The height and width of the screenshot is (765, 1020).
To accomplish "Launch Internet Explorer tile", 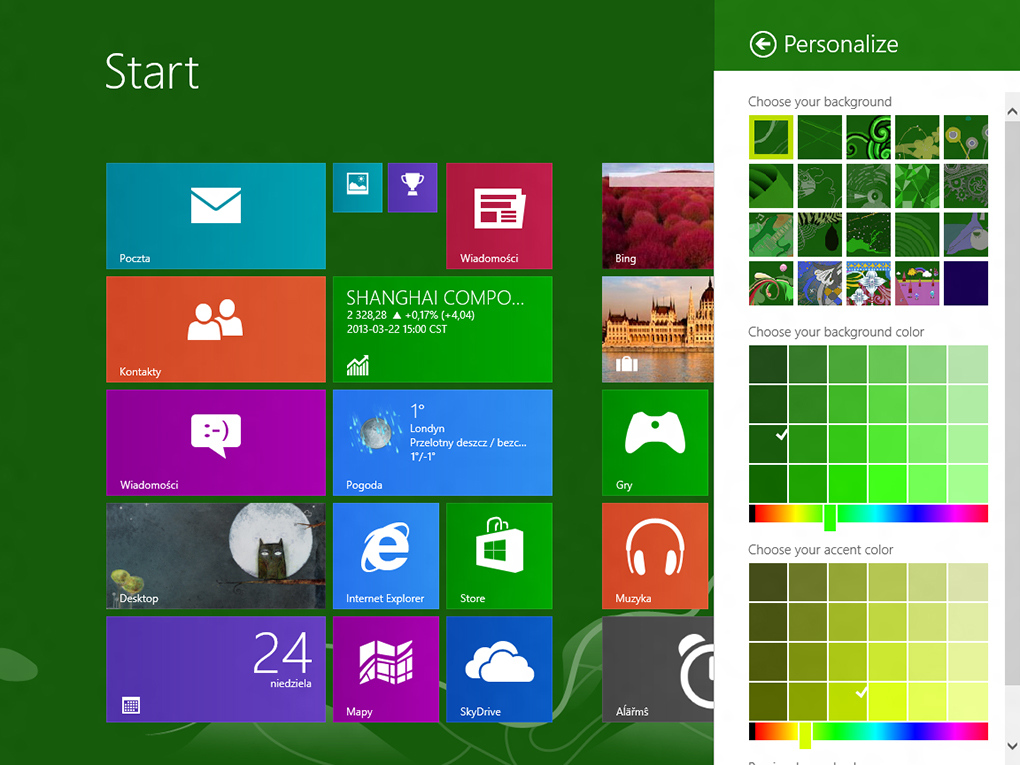I will click(385, 556).
